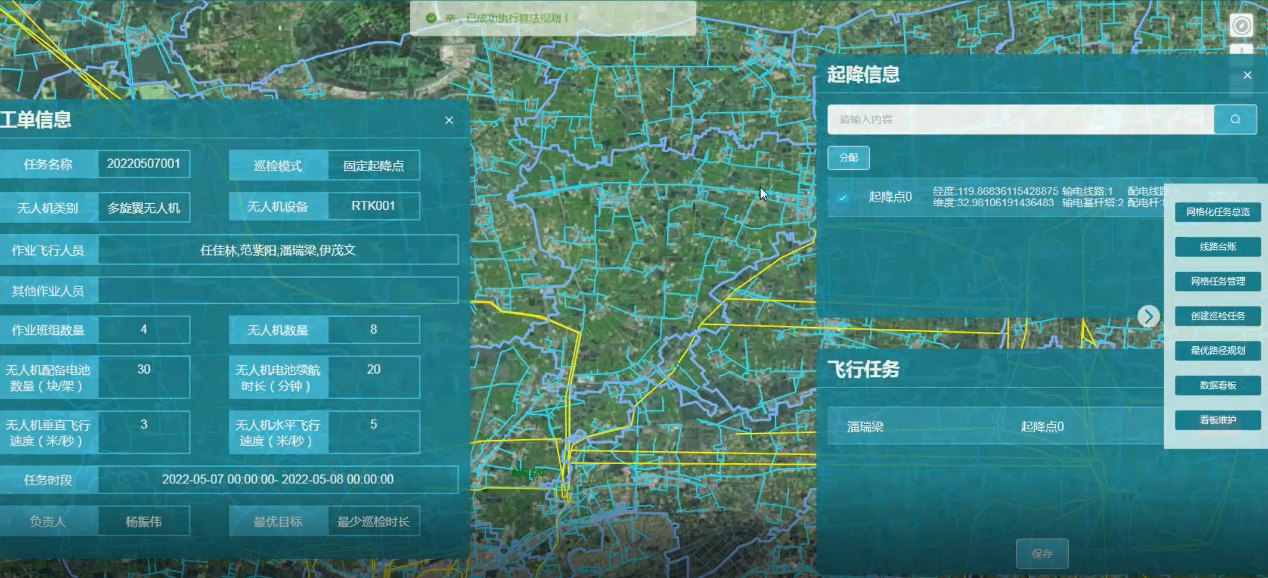Click the 无人机设备 field RTK001

coord(374,207)
